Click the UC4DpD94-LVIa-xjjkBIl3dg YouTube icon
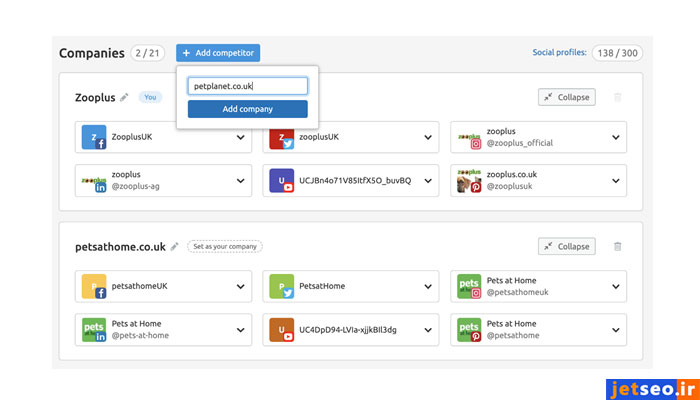The image size is (700, 400). (x=282, y=330)
